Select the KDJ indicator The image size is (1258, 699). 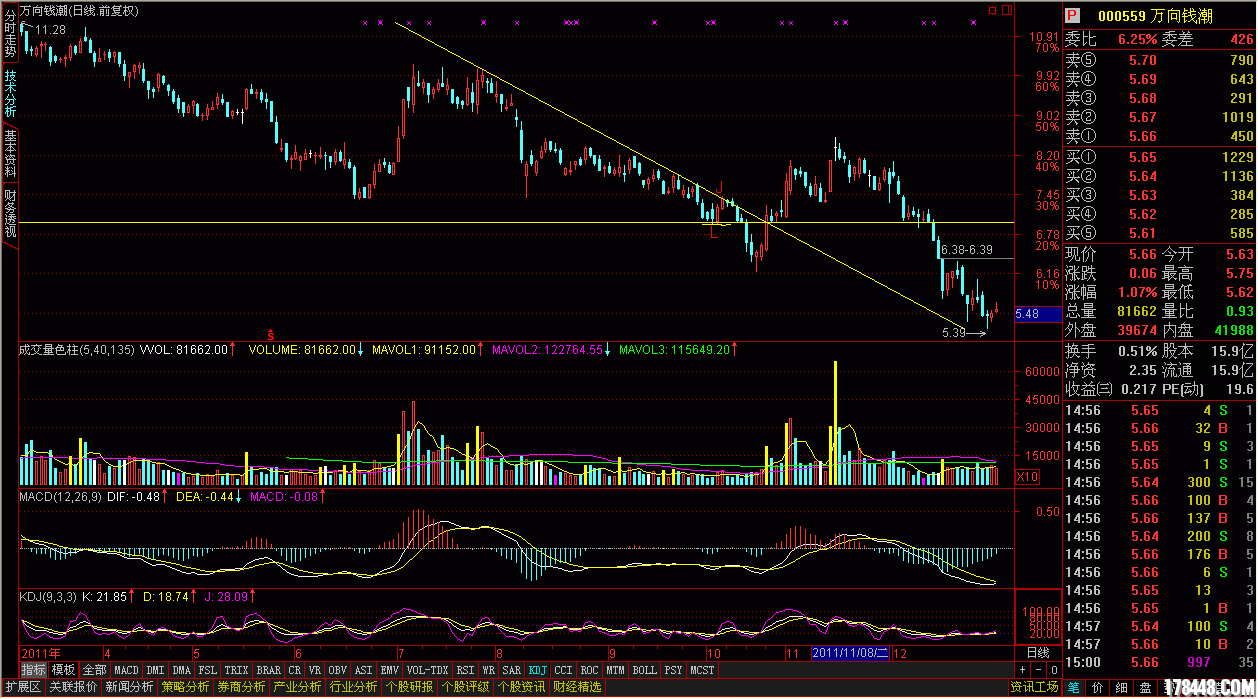pyautogui.click(x=538, y=670)
